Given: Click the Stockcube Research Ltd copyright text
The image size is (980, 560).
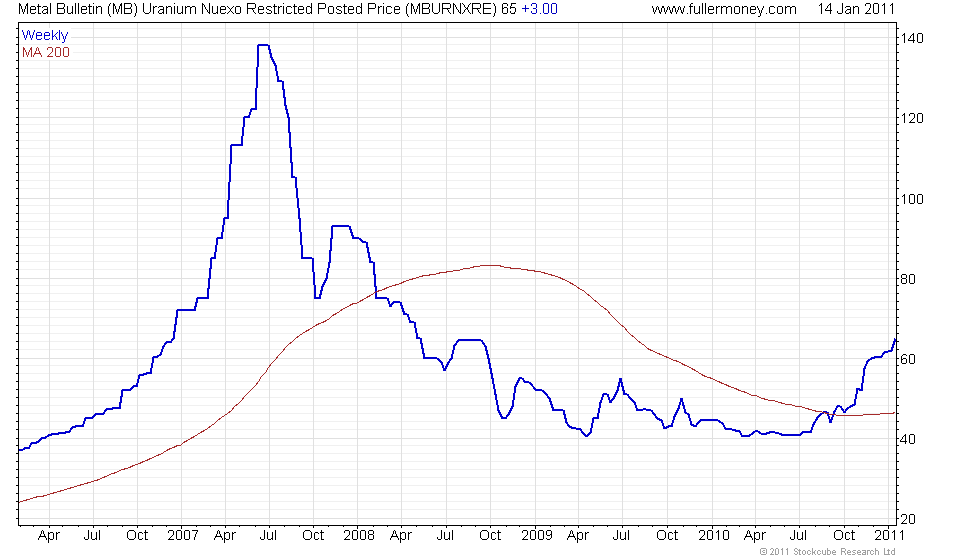Looking at the screenshot, I should click(x=827, y=552).
